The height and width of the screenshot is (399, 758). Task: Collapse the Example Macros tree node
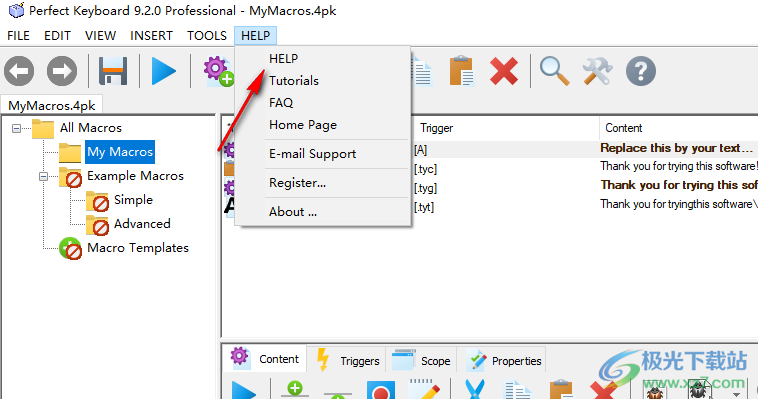click(x=44, y=177)
